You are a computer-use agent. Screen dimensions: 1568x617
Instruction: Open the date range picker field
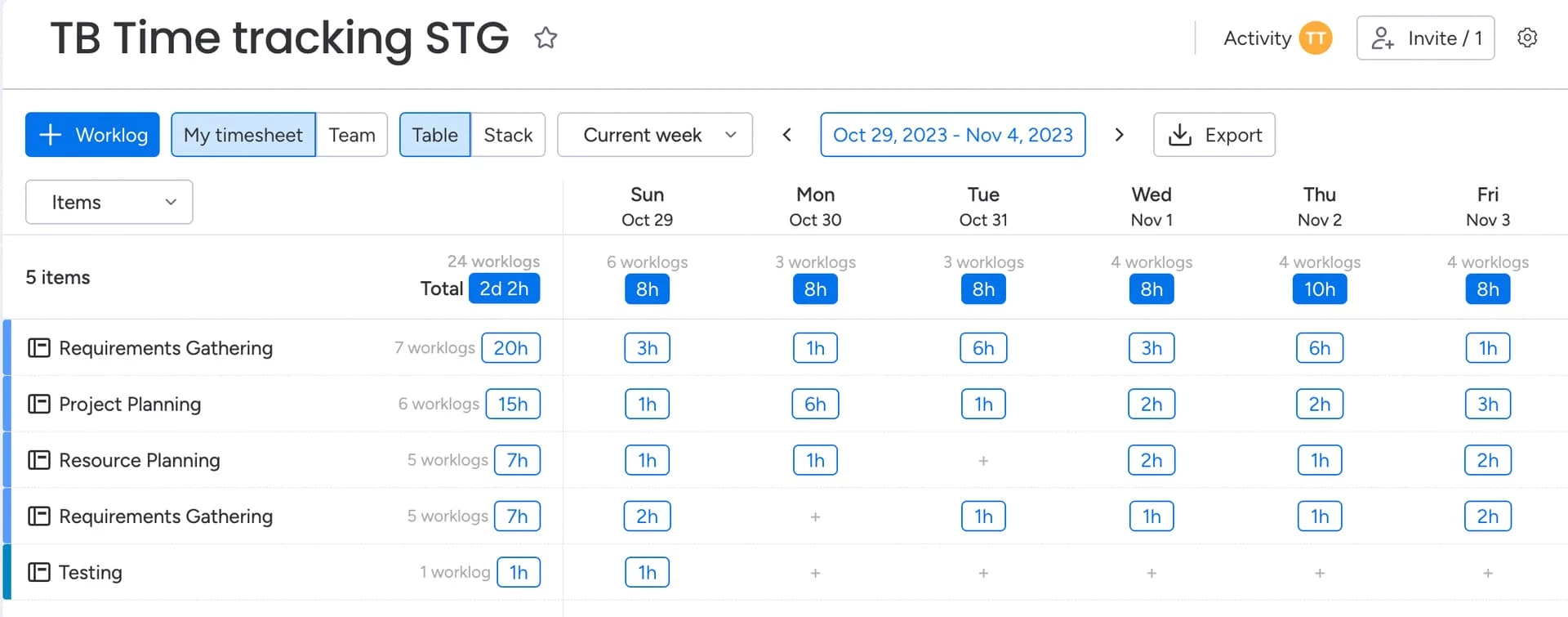click(953, 135)
